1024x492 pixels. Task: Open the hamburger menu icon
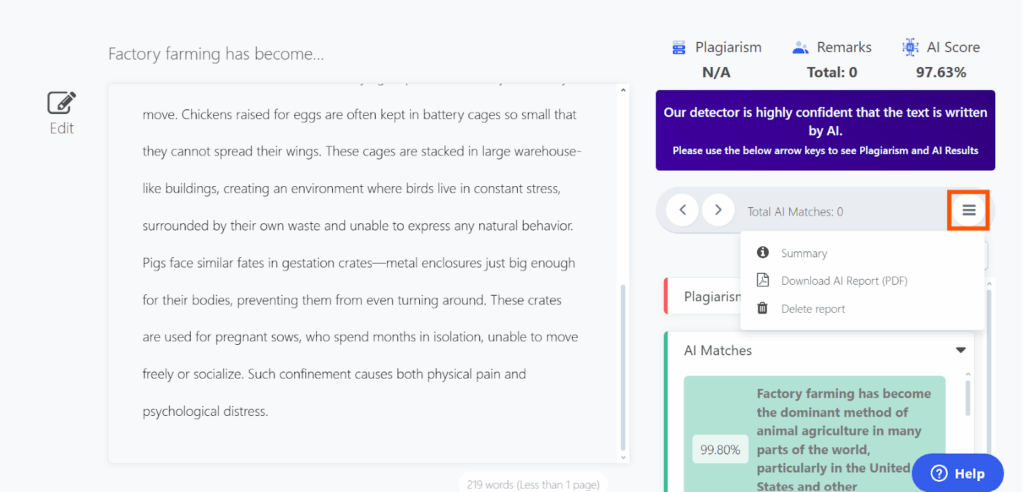coord(968,210)
